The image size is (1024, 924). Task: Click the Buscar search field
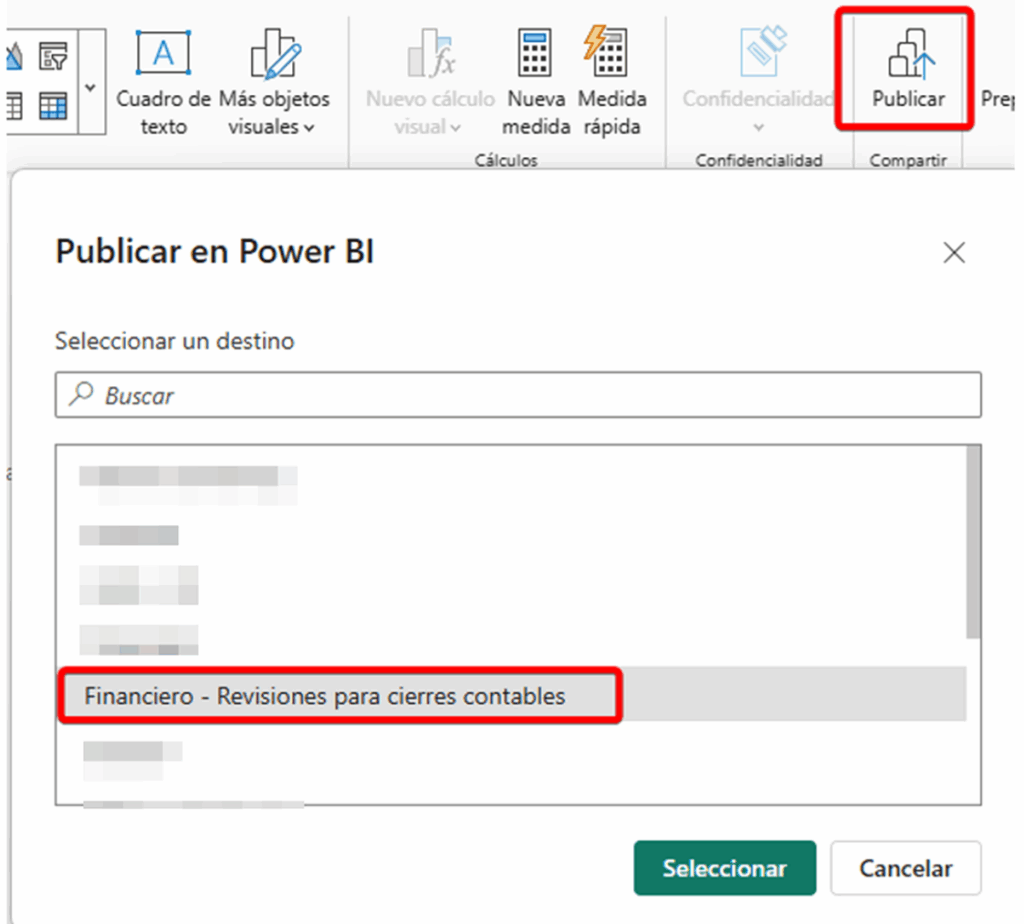click(x=518, y=395)
